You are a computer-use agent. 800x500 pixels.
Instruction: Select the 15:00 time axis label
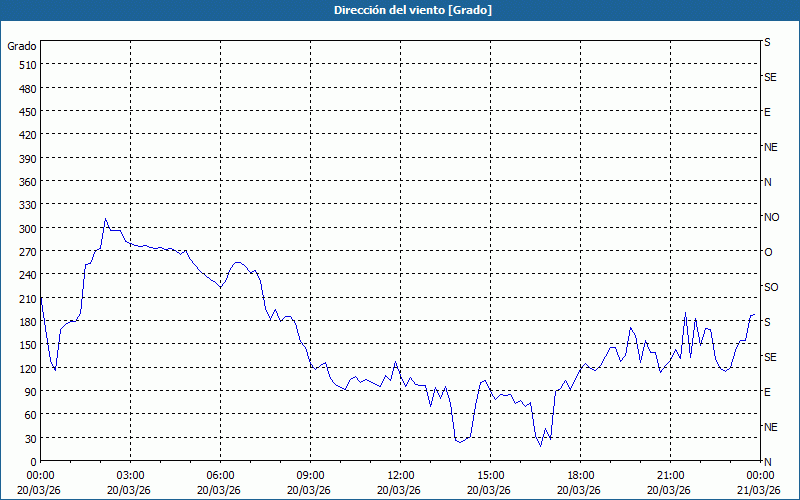click(490, 475)
